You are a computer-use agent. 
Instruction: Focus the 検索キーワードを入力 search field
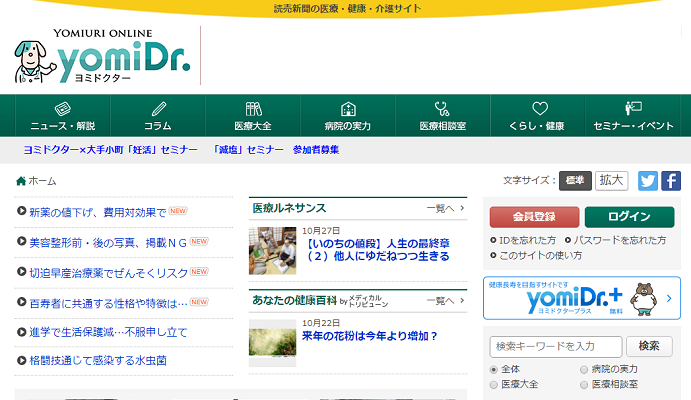click(x=556, y=347)
